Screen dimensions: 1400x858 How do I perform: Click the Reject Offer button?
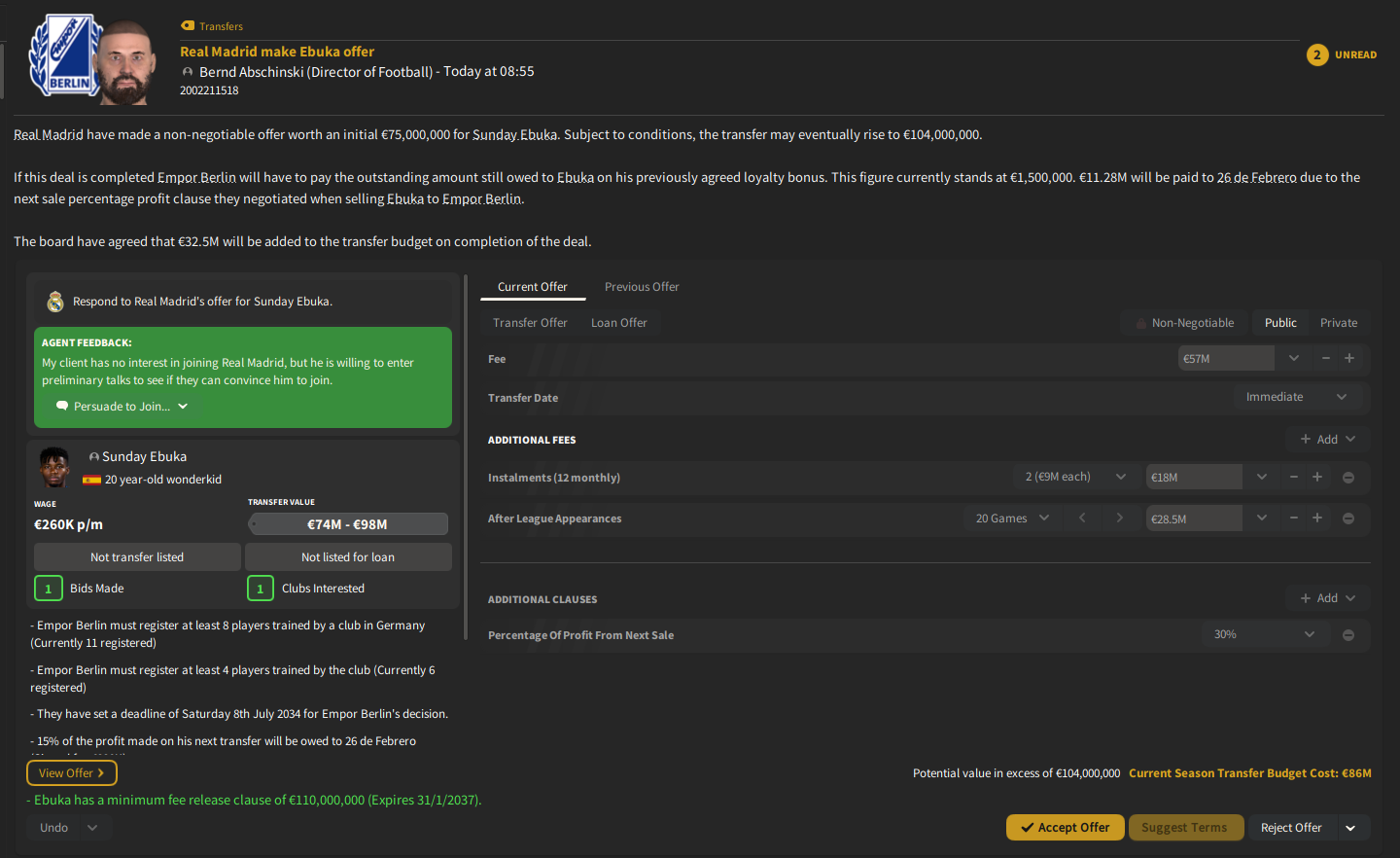coord(1292,828)
